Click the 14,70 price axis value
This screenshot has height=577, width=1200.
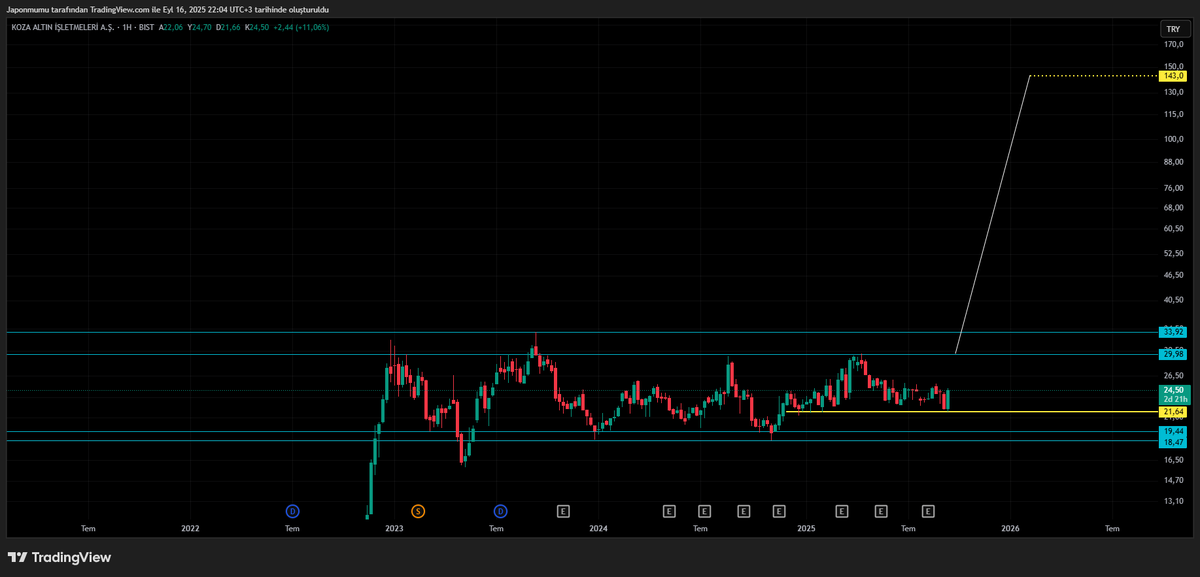[x=1173, y=481]
